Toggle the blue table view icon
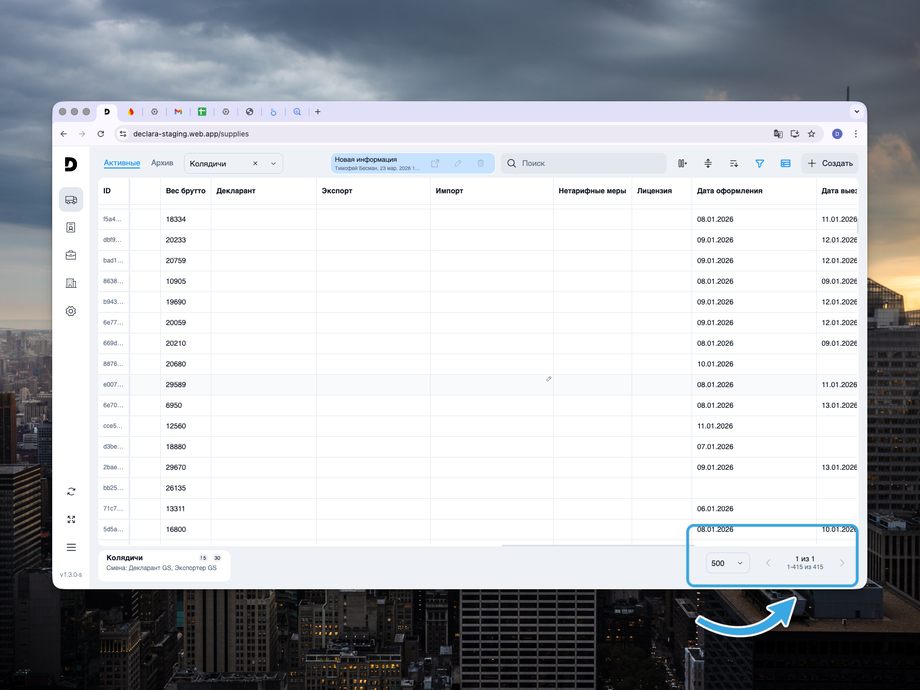The width and height of the screenshot is (920, 690). pos(785,163)
